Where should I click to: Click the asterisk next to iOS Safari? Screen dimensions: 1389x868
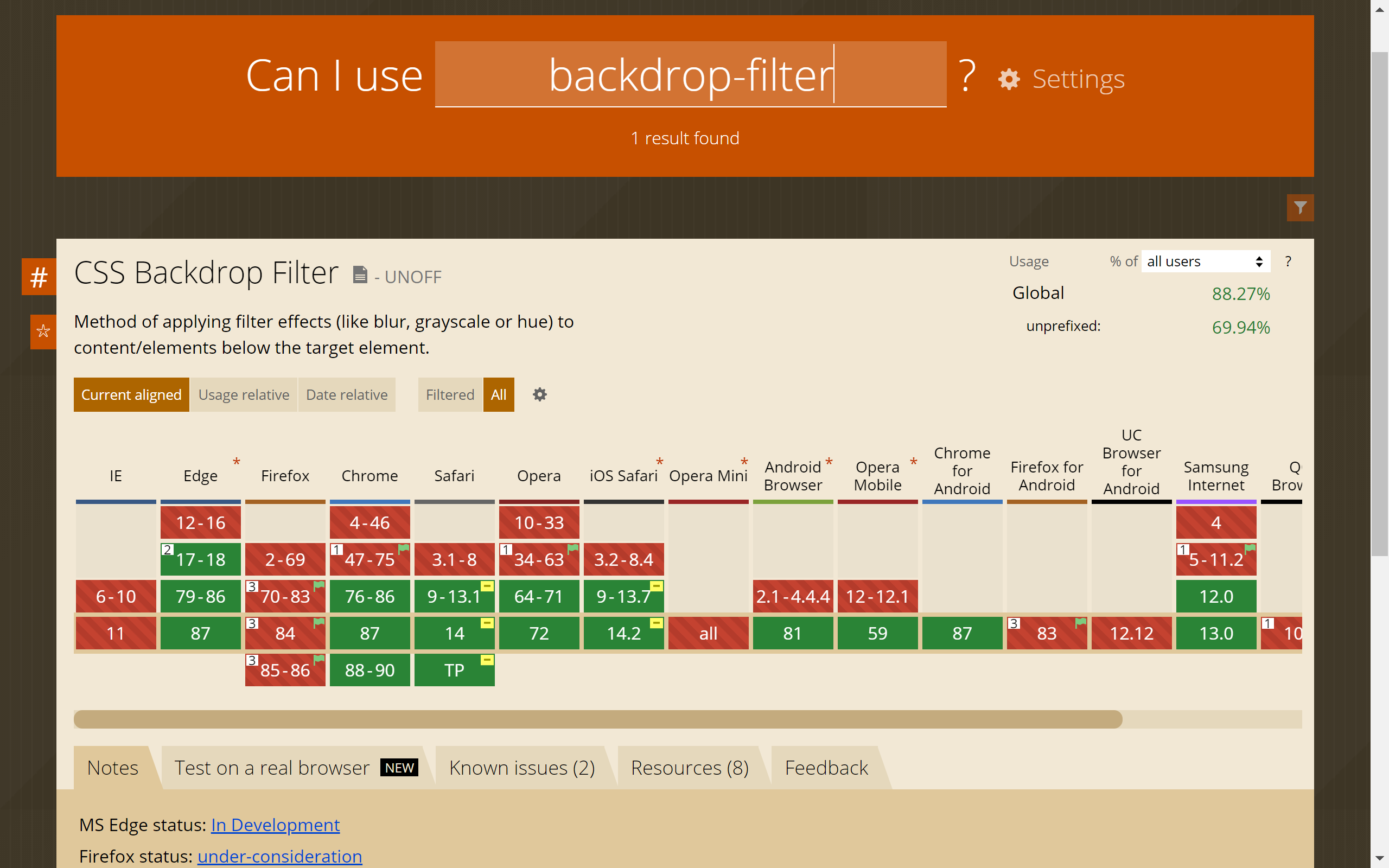[659, 462]
